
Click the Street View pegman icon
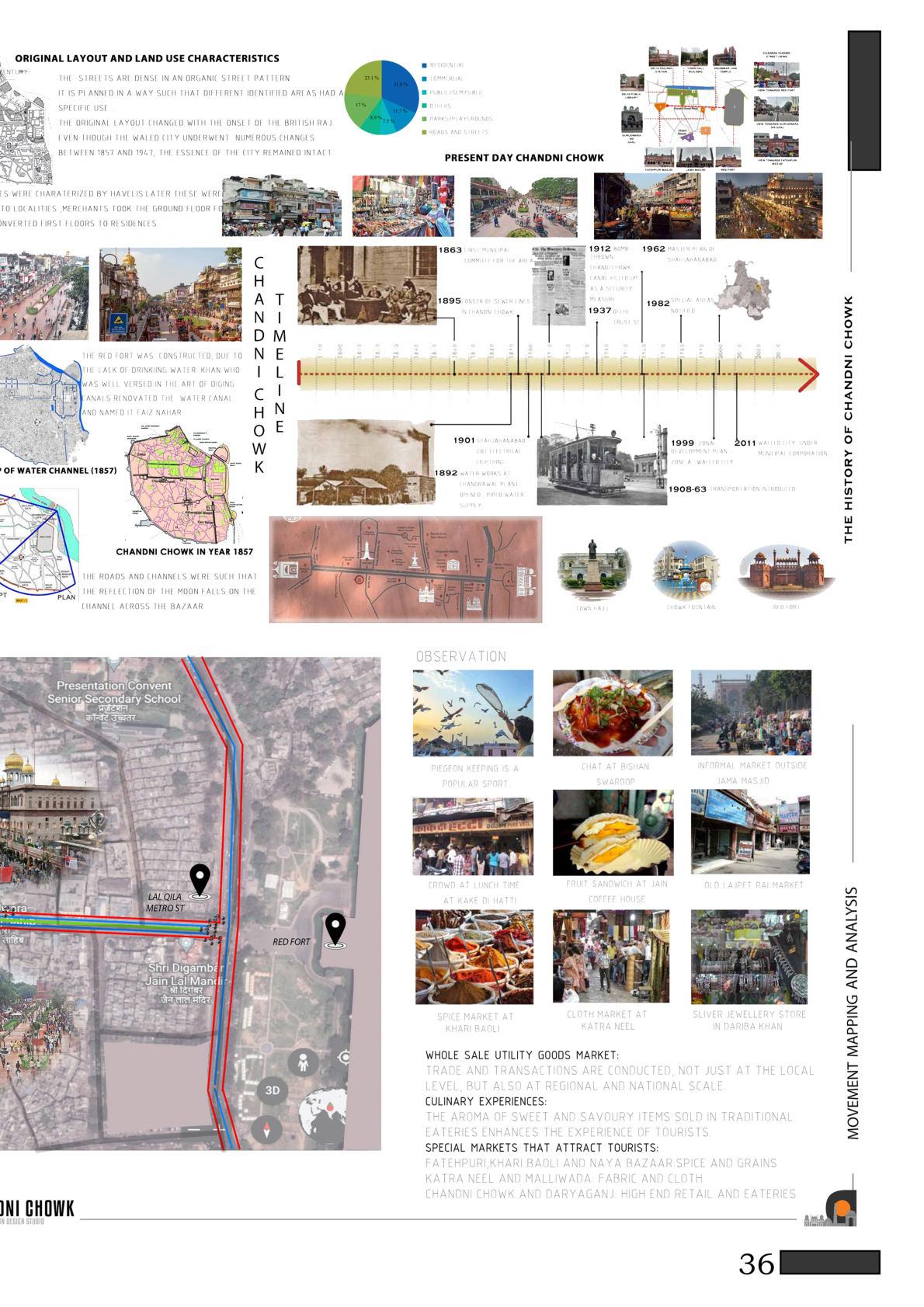(x=303, y=1062)
